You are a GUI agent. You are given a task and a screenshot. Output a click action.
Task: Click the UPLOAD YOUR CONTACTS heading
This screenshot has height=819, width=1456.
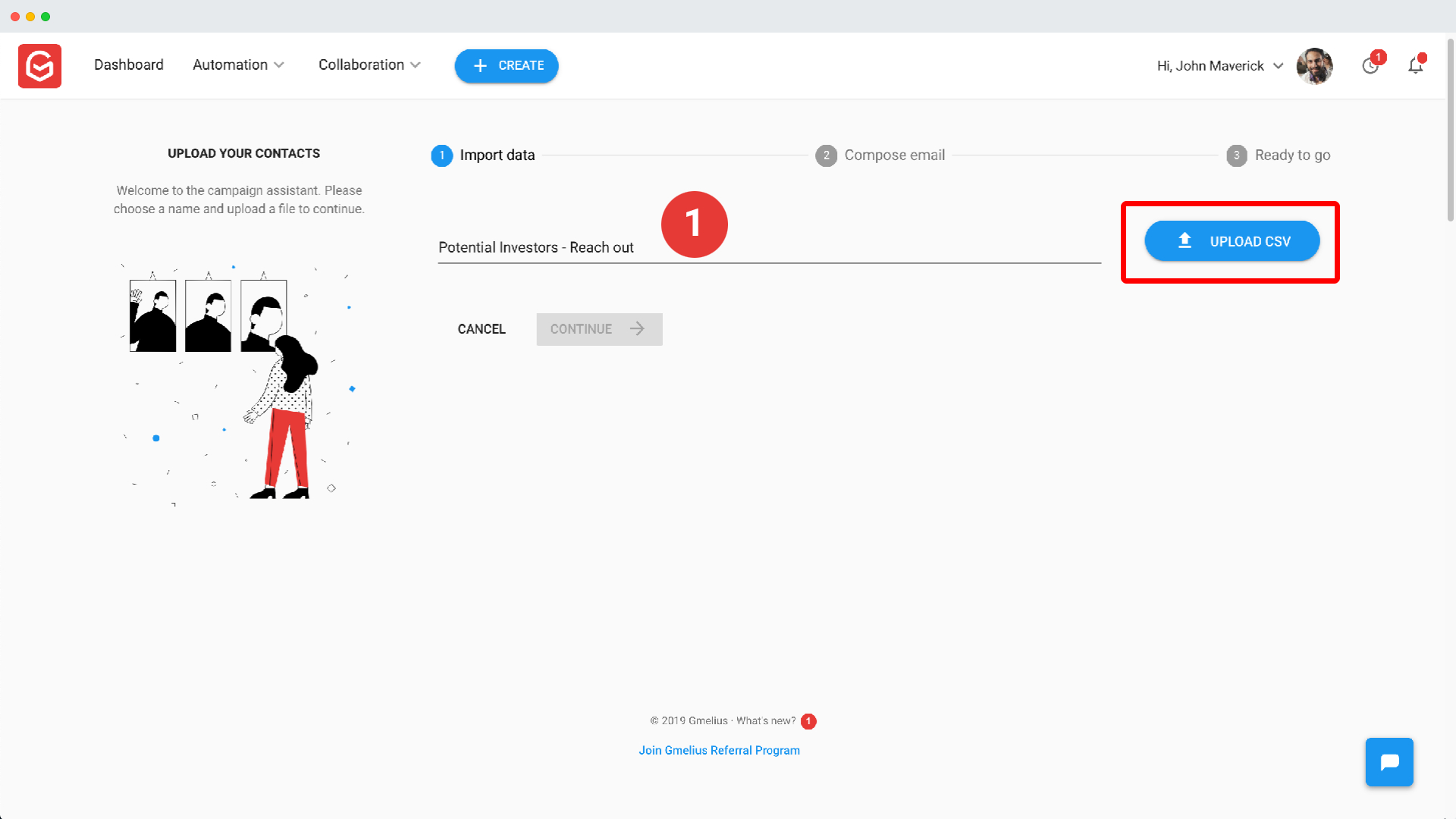click(244, 154)
